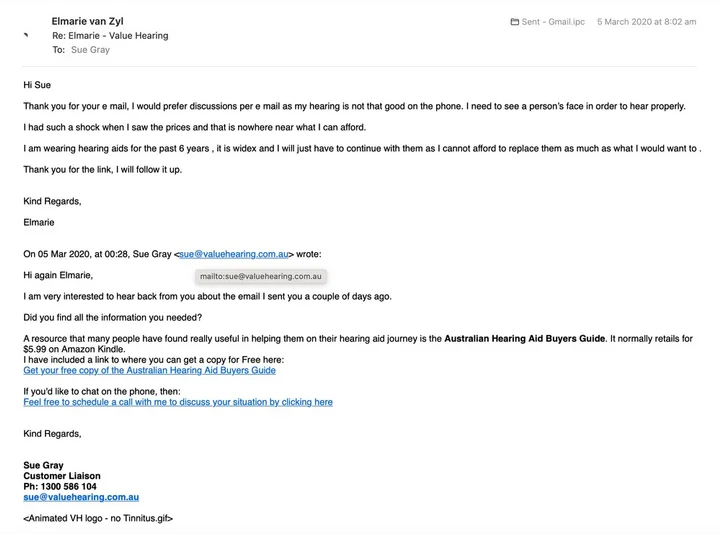Click subject line Re: Elmarie - Value Hearing
Viewport: 720px width, 534px height.
110,35
